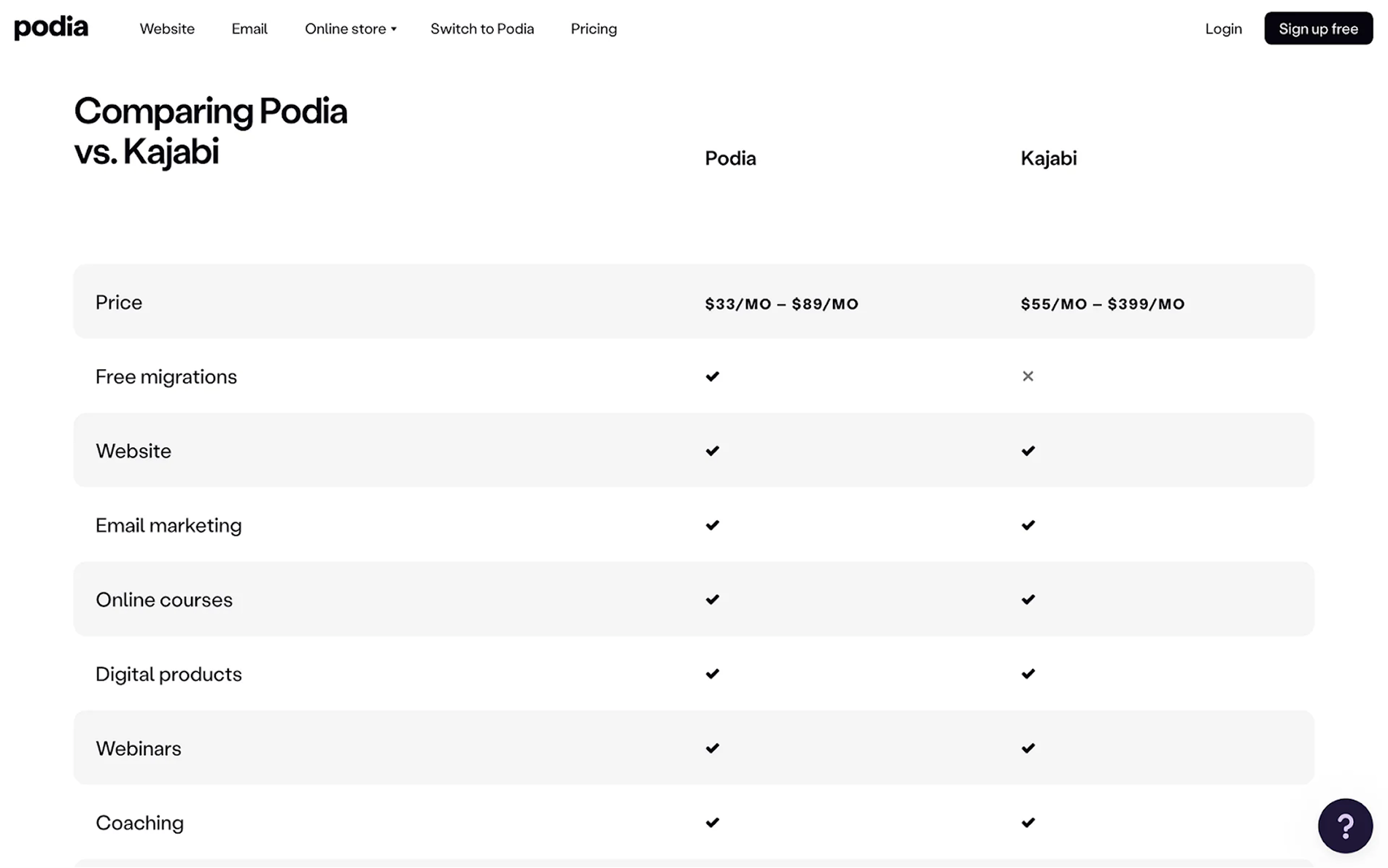The width and height of the screenshot is (1388, 868).
Task: Click the Digital products row label
Action: (168, 674)
